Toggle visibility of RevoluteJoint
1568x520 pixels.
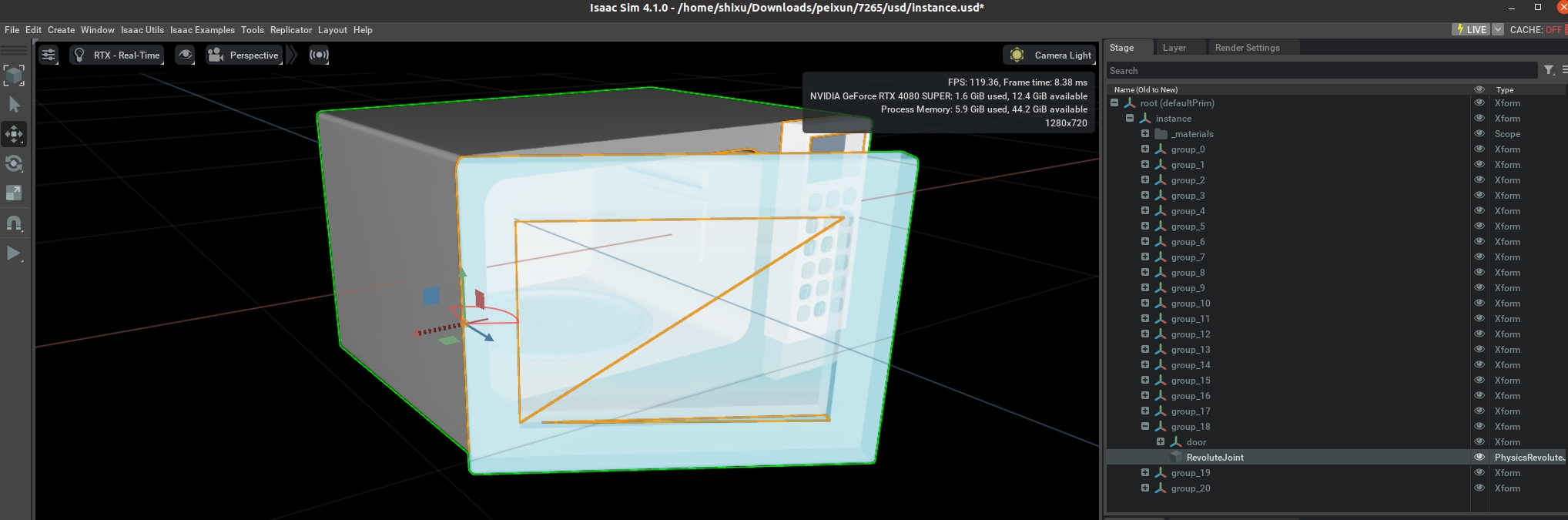(1479, 457)
